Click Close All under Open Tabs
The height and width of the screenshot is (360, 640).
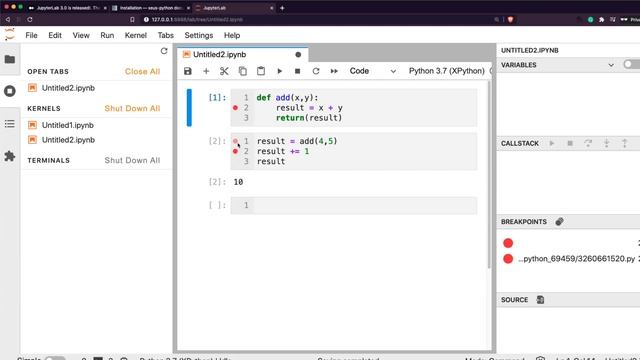tap(142, 71)
